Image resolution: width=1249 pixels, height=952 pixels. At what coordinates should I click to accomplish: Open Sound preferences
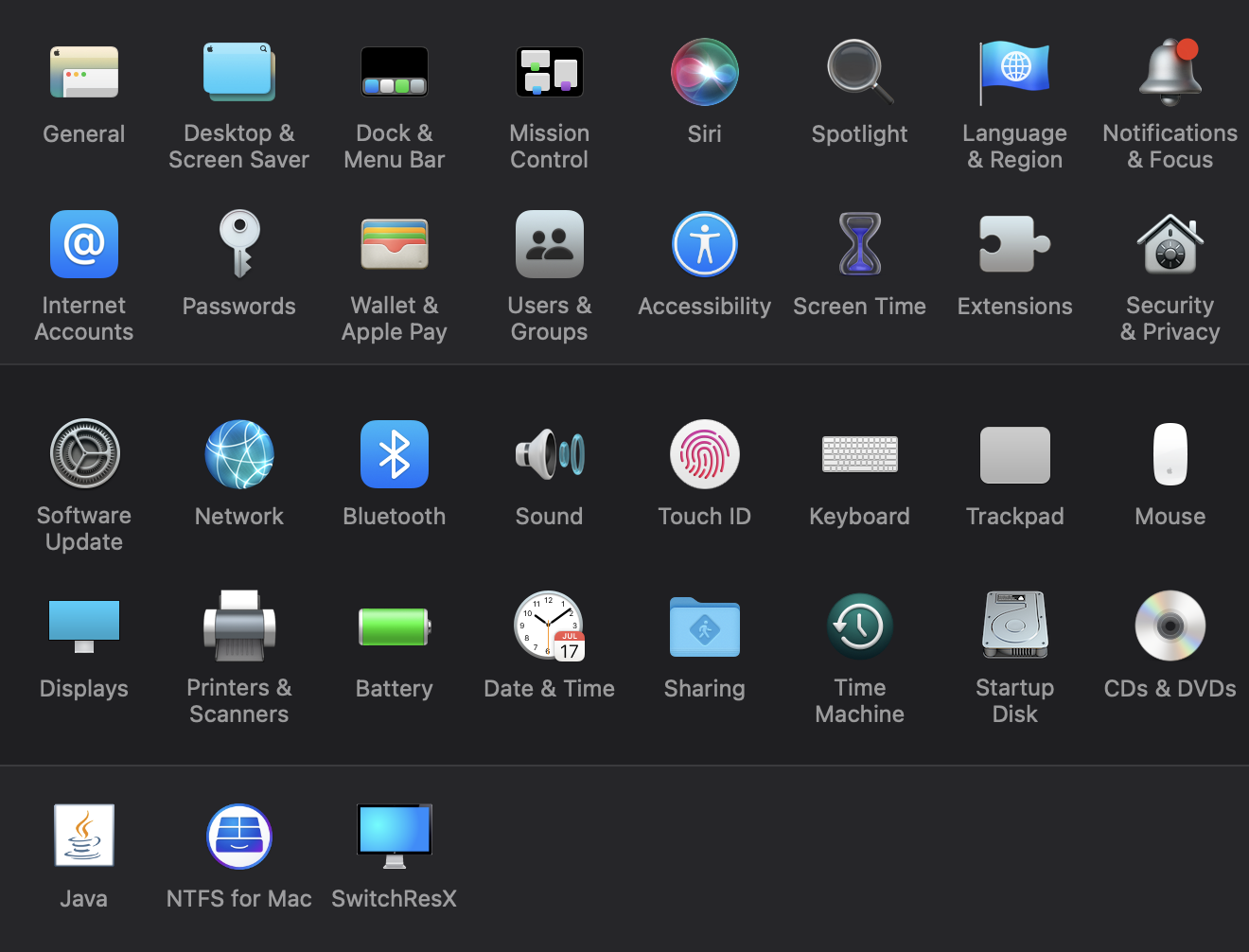[550, 454]
